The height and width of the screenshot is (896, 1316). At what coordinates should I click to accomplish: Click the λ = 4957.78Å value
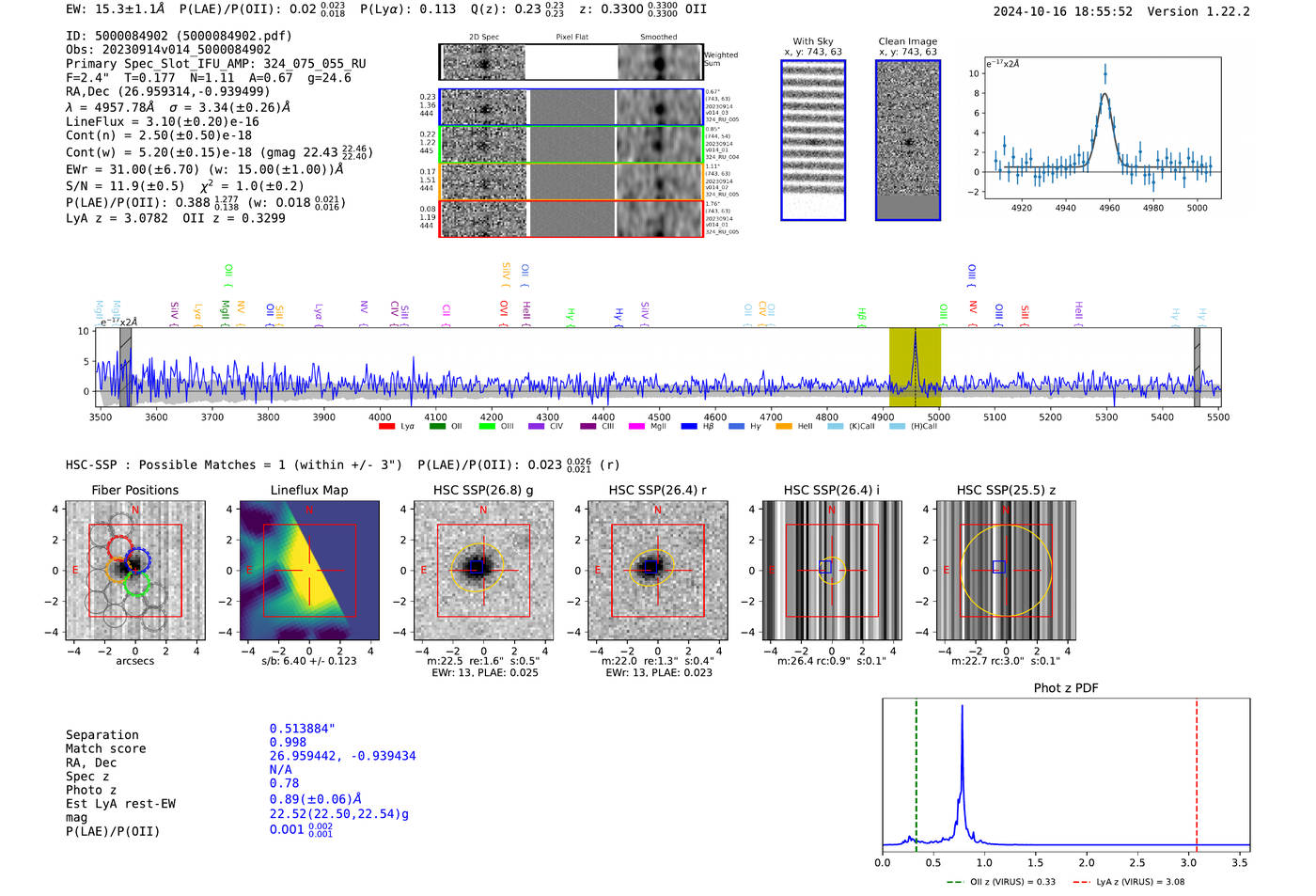[x=112, y=107]
